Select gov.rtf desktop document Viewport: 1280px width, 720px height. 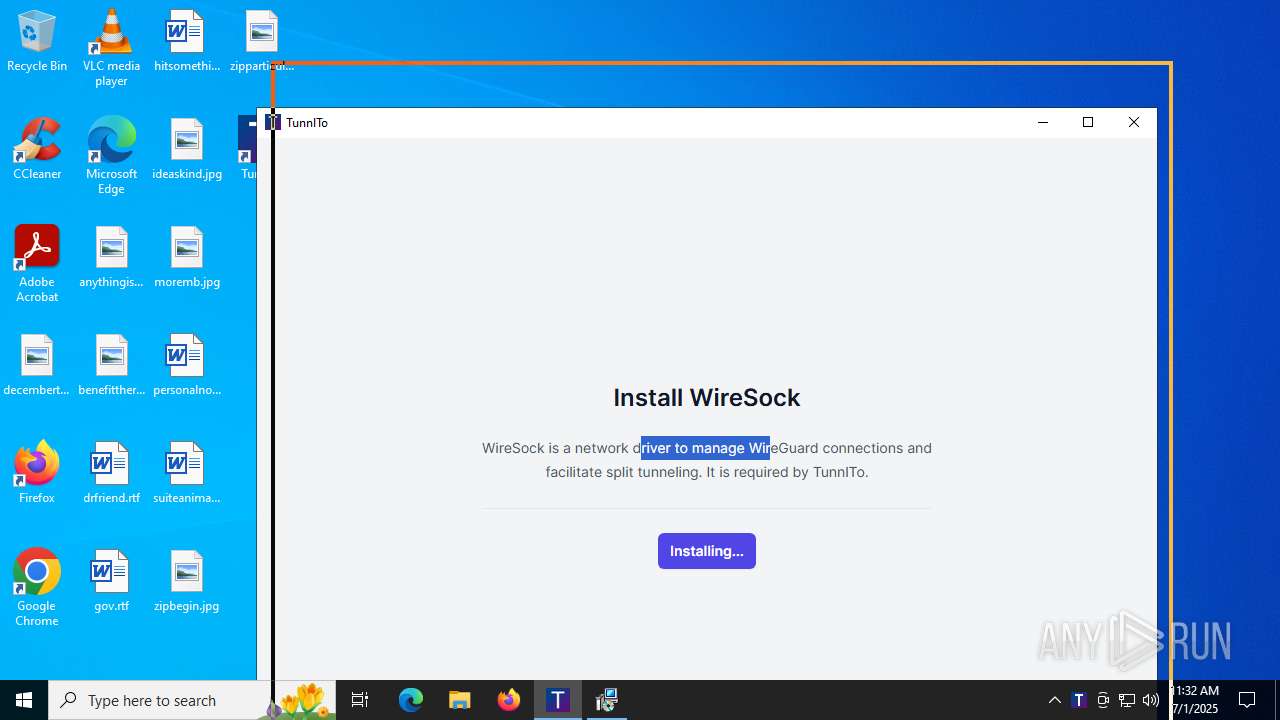(x=111, y=581)
